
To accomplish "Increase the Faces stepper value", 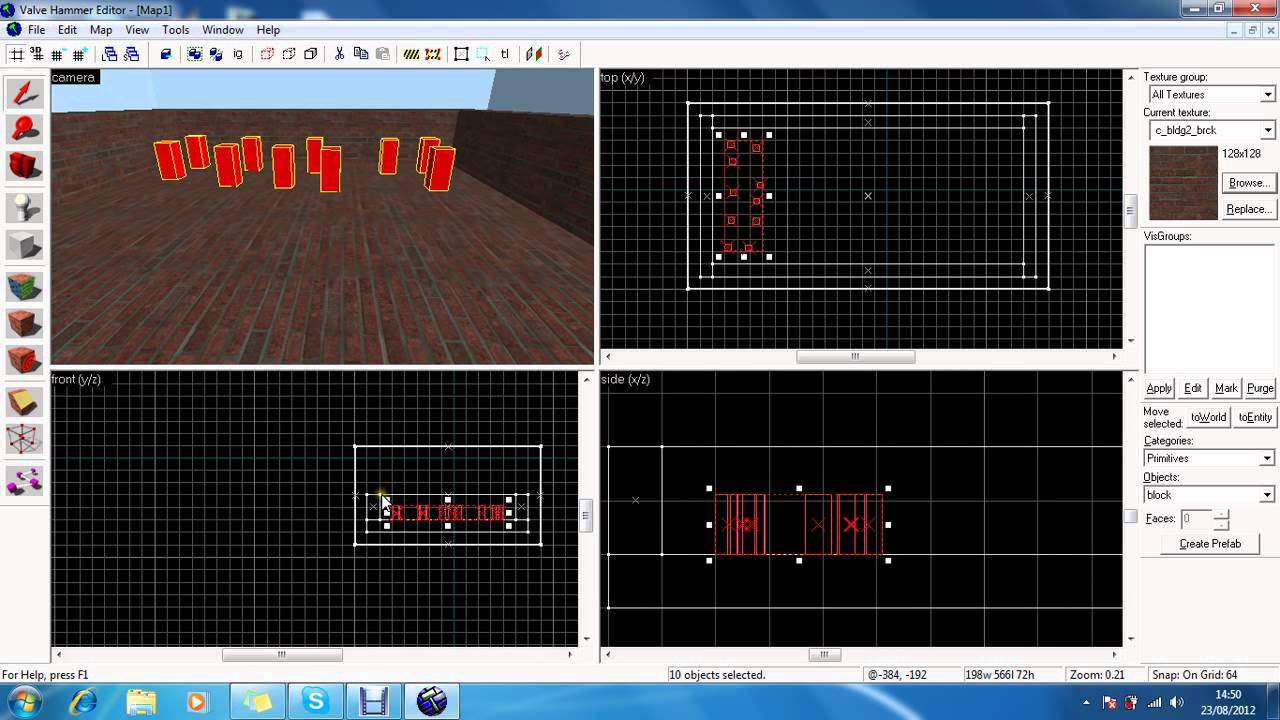I will 1221,514.
